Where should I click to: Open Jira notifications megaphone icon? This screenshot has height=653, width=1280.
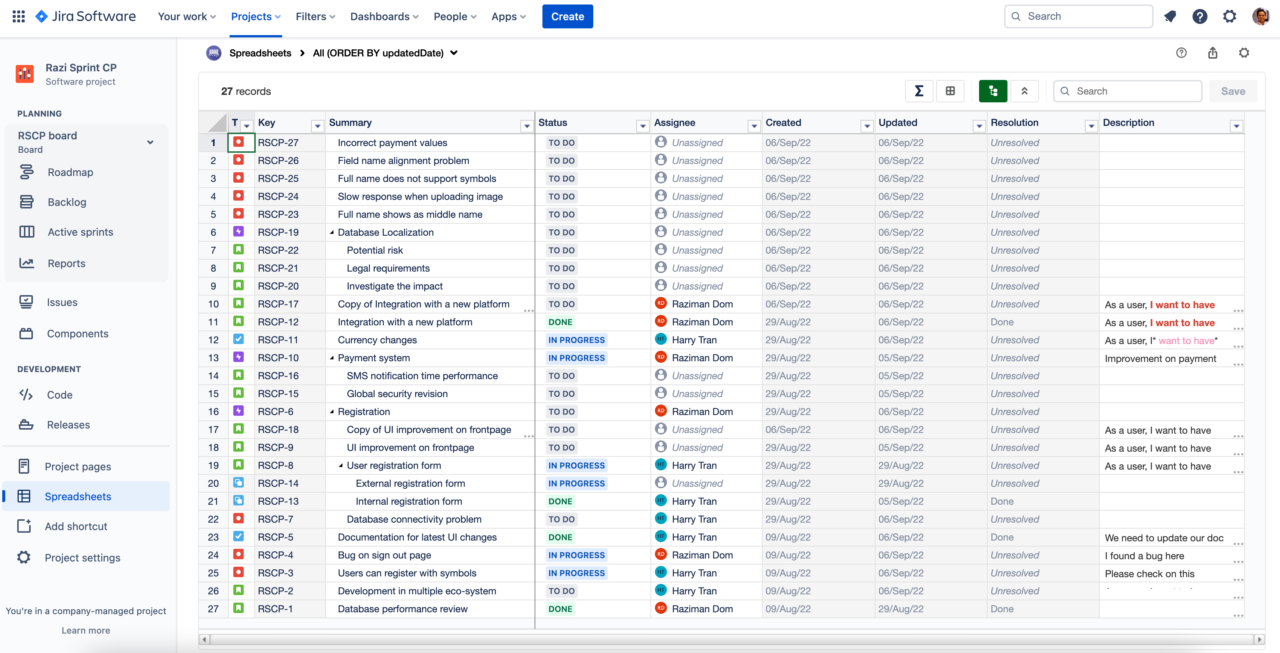pyautogui.click(x=1168, y=15)
